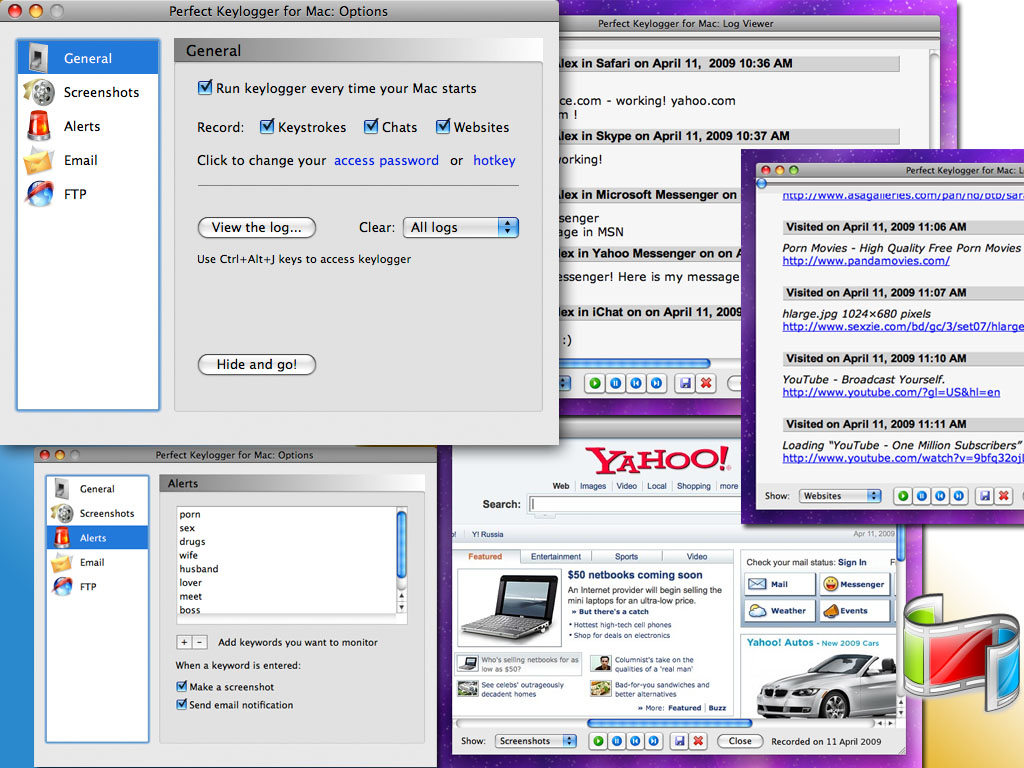This screenshot has width=1024, height=768.
Task: Select the 'husband' keyword in the Alerts list
Action: 199,569
